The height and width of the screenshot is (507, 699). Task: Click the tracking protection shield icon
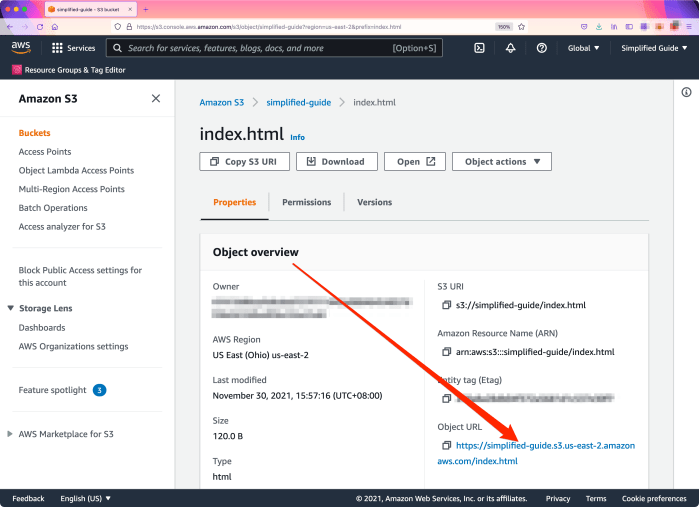click(117, 27)
